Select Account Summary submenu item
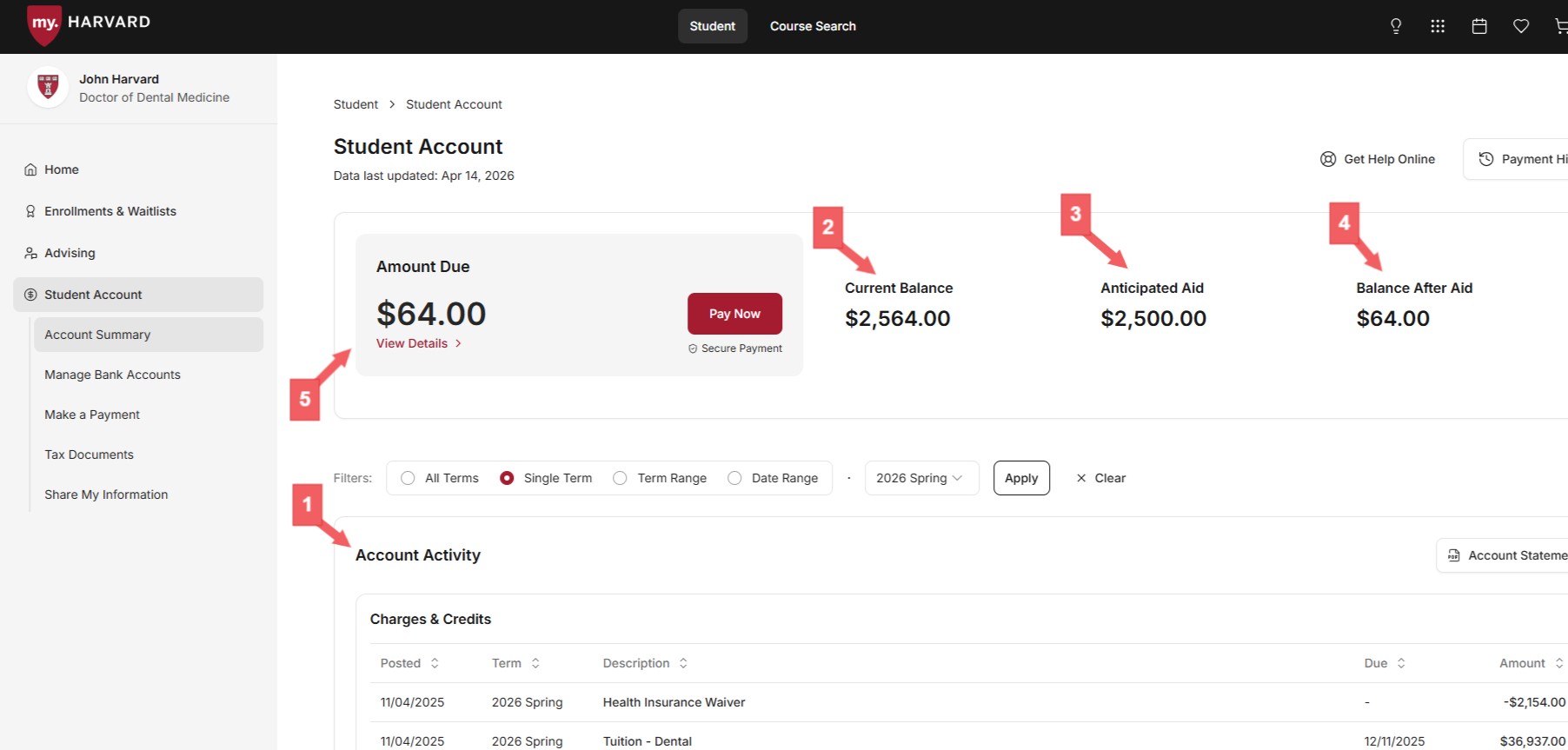 [x=149, y=335]
